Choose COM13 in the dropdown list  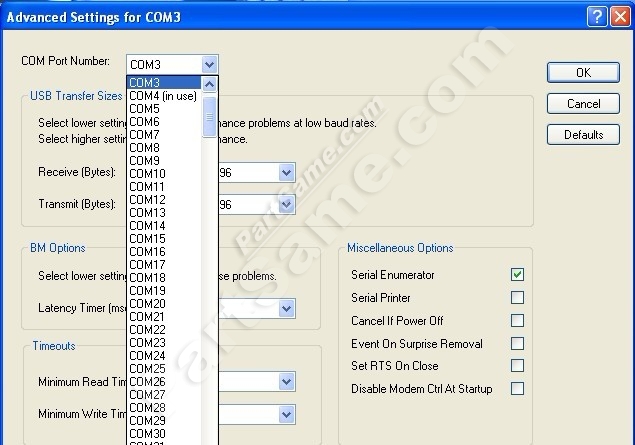(164, 213)
